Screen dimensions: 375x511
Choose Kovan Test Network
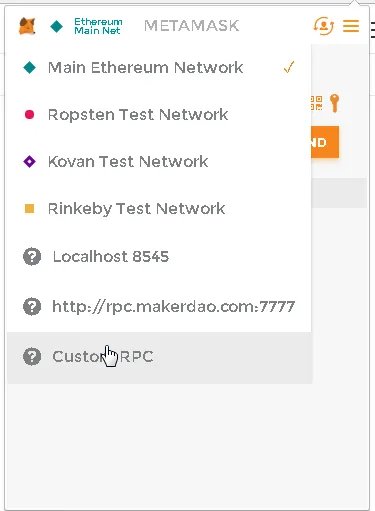click(159, 162)
